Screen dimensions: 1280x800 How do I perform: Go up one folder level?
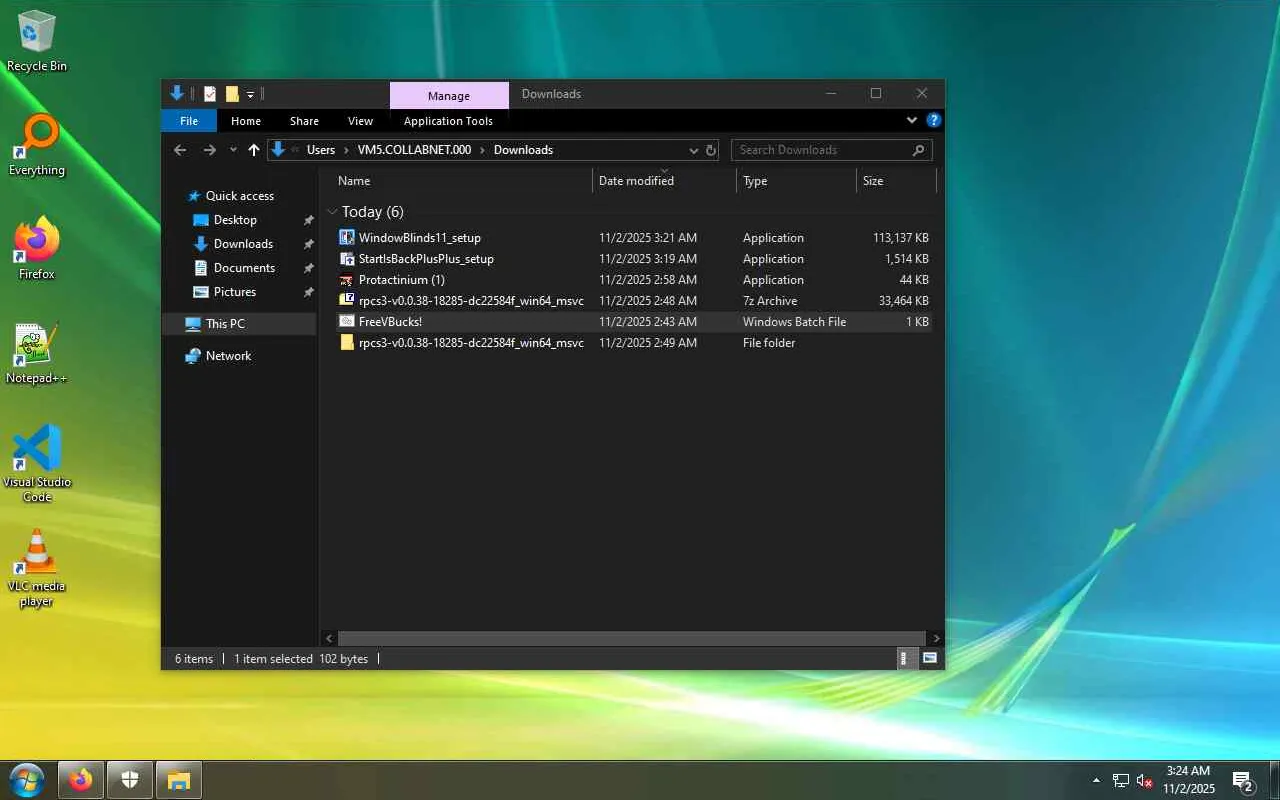[254, 150]
